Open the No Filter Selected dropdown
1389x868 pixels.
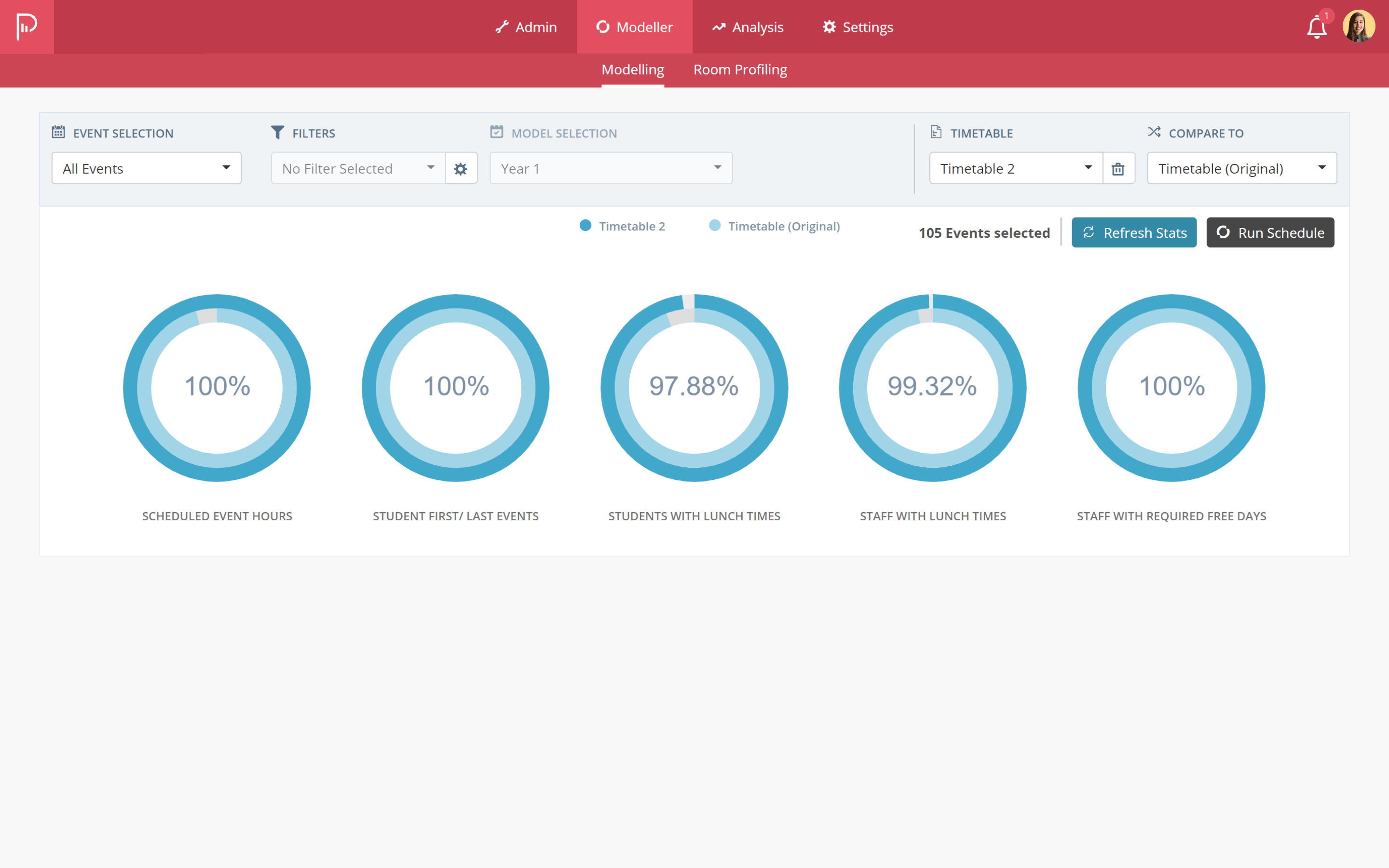pos(358,168)
